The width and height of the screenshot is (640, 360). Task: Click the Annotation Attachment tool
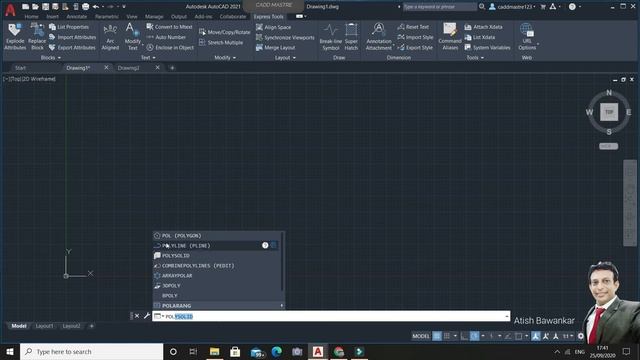tap(378, 36)
